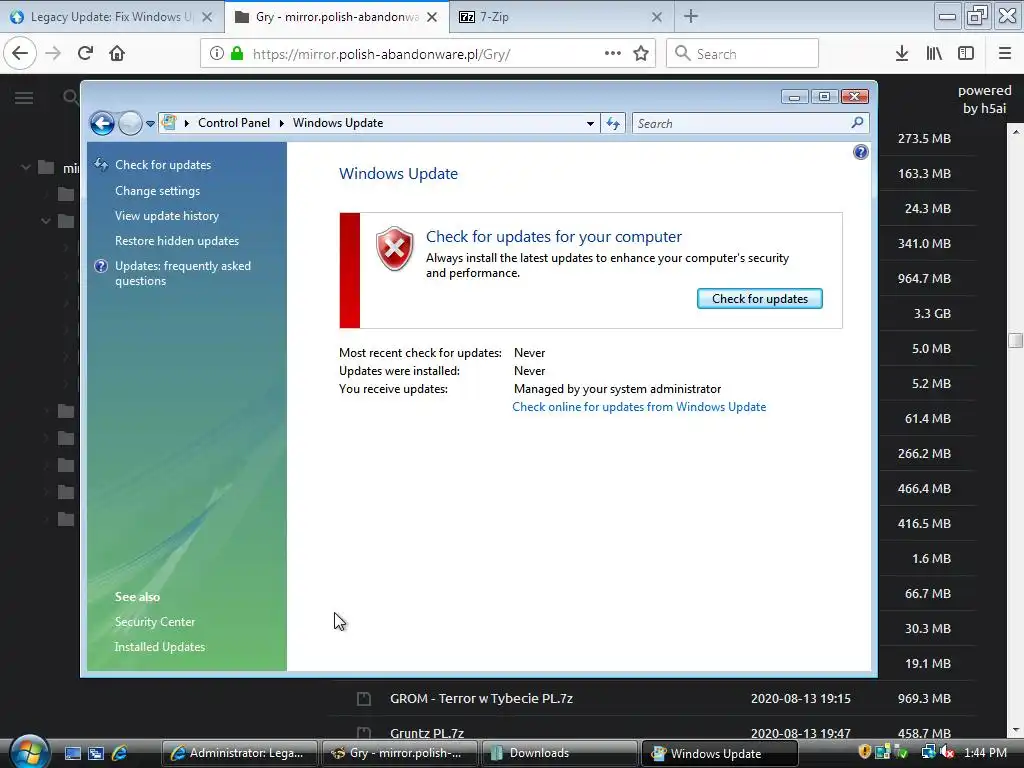Open Change settings link
Viewport: 1024px width, 768px height.
[157, 191]
